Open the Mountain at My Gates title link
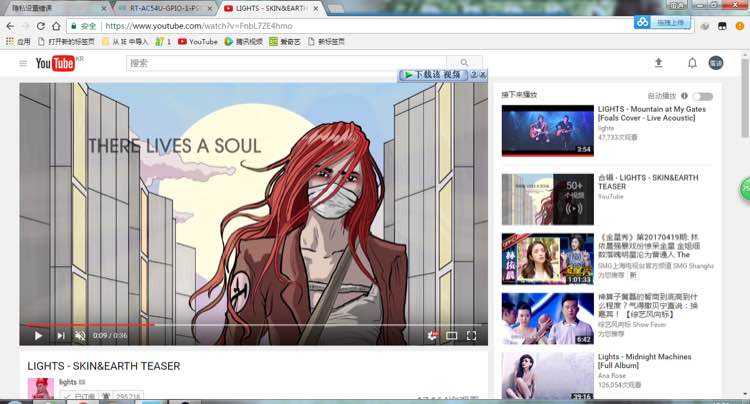 coord(651,113)
